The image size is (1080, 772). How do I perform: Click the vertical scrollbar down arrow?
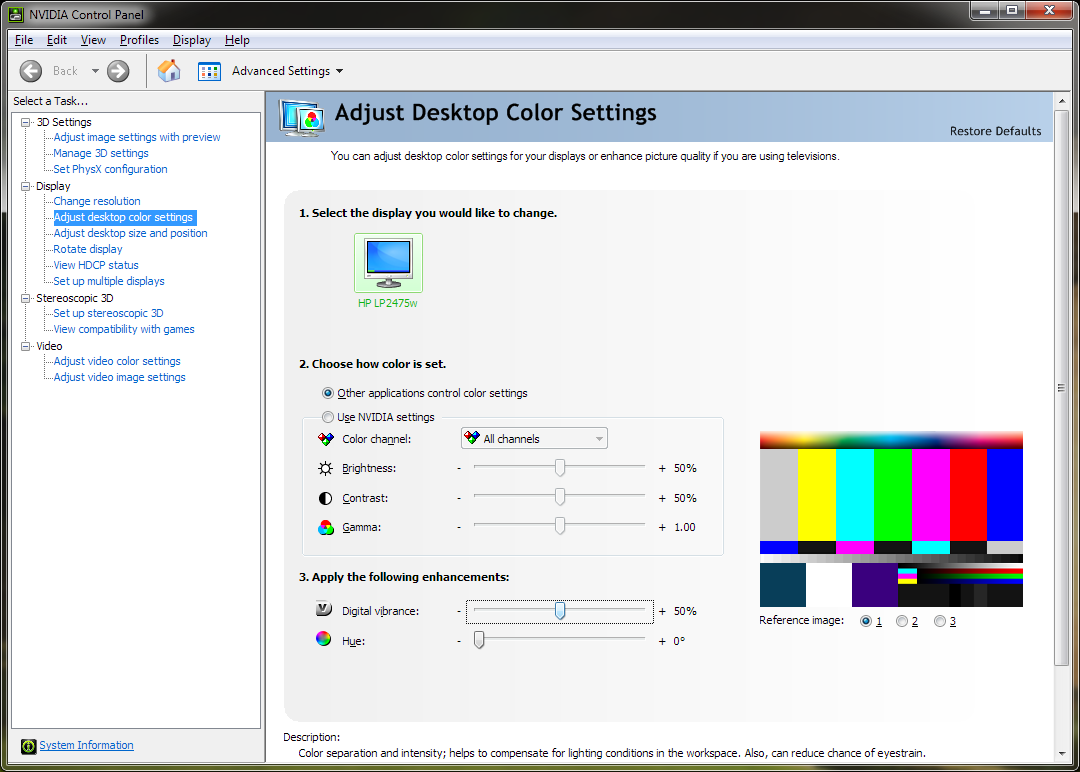point(1061,753)
